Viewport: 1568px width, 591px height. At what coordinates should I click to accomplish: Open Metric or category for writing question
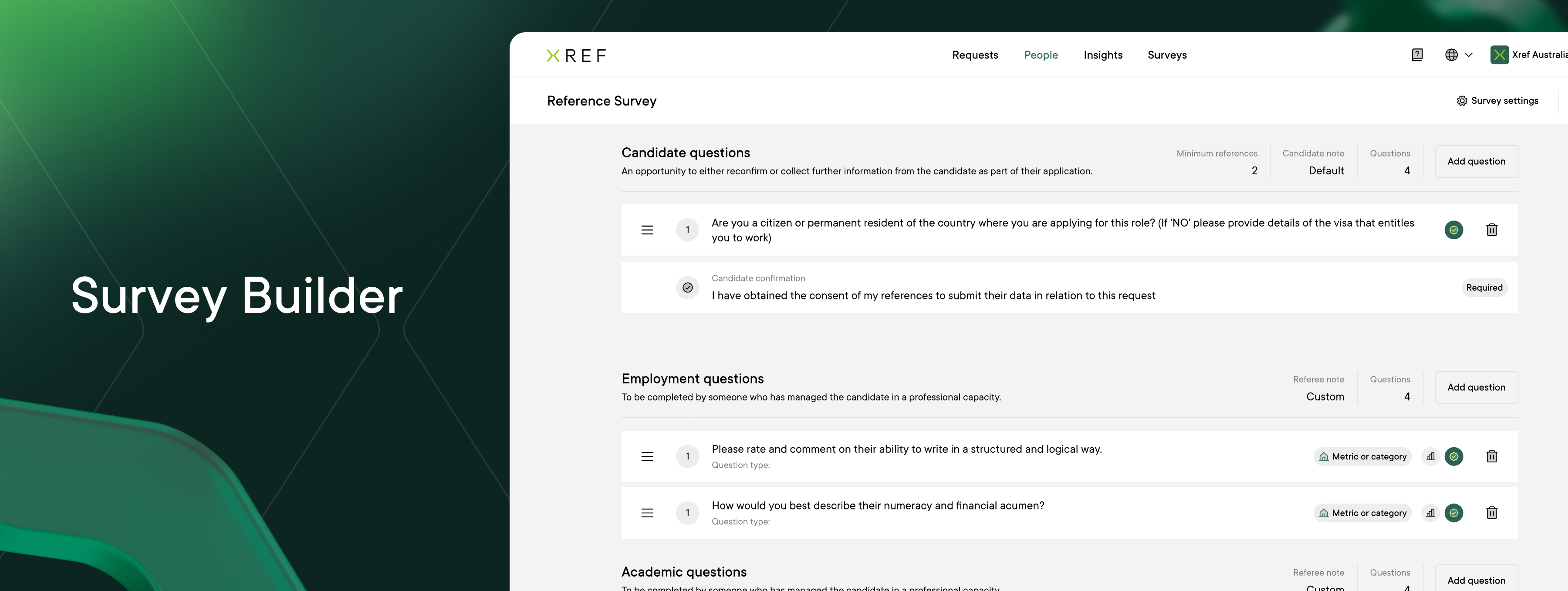(x=1362, y=456)
